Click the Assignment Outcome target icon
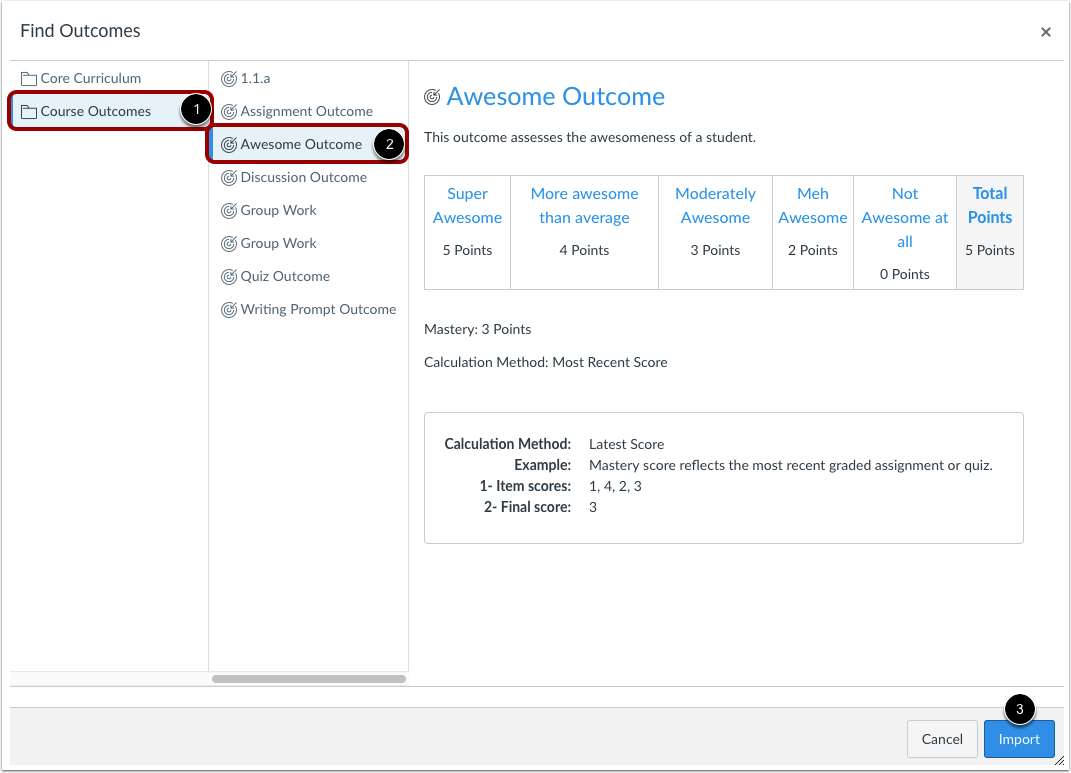This screenshot has height=773, width=1071. [x=229, y=111]
